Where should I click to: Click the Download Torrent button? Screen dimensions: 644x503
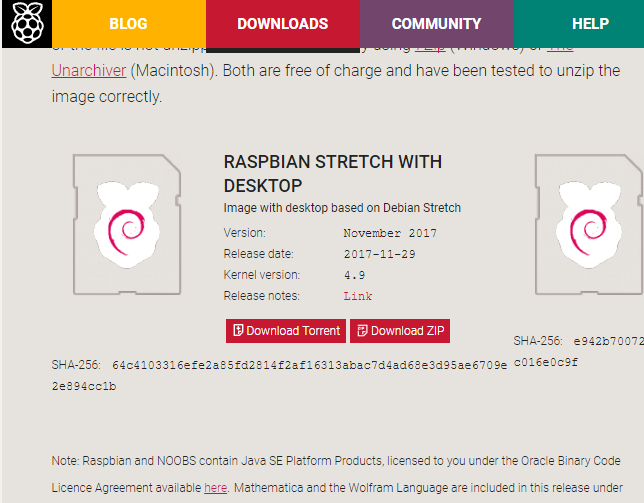point(286,331)
